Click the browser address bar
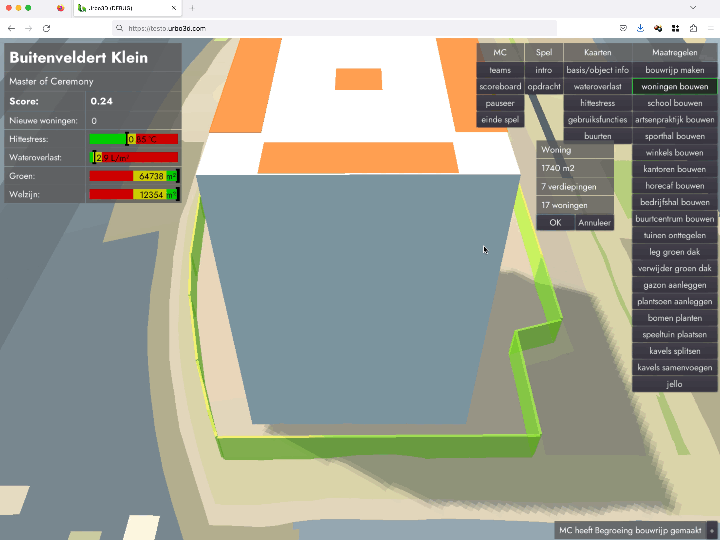The image size is (720, 540). [330, 28]
